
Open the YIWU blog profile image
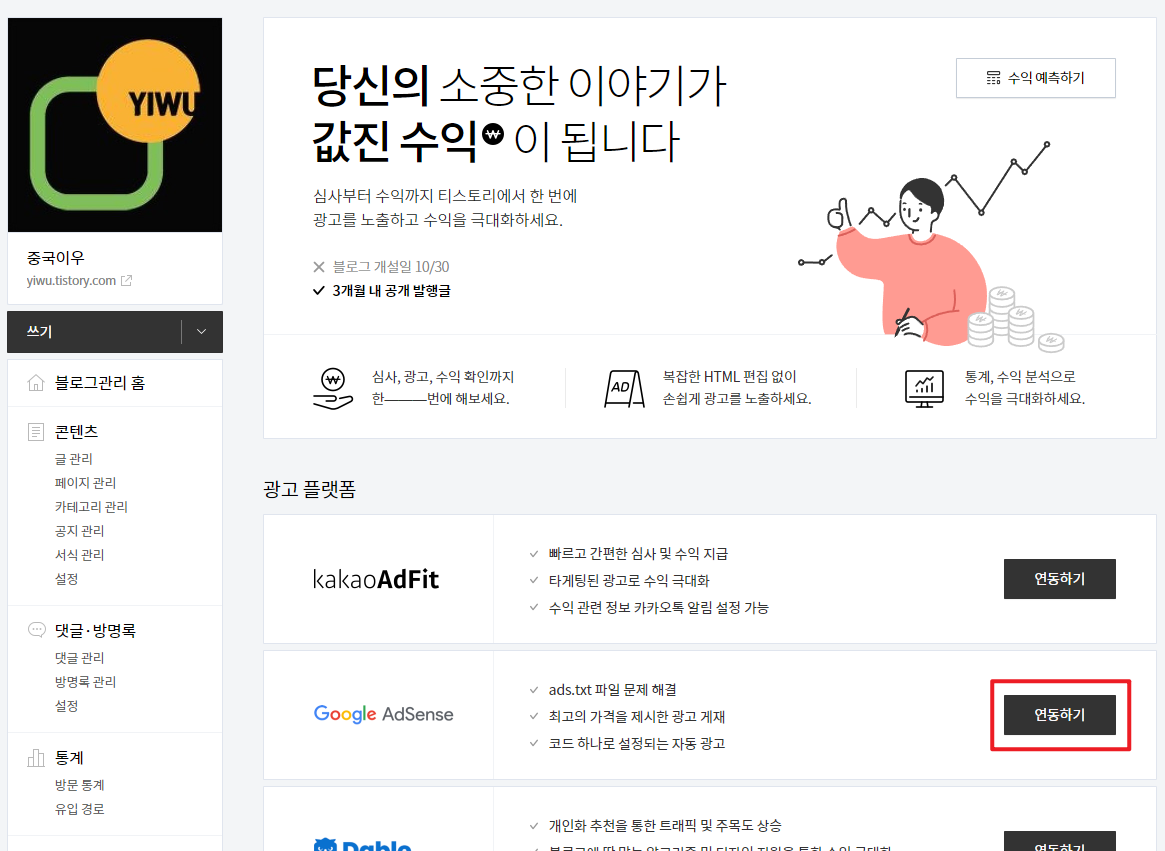[x=114, y=125]
